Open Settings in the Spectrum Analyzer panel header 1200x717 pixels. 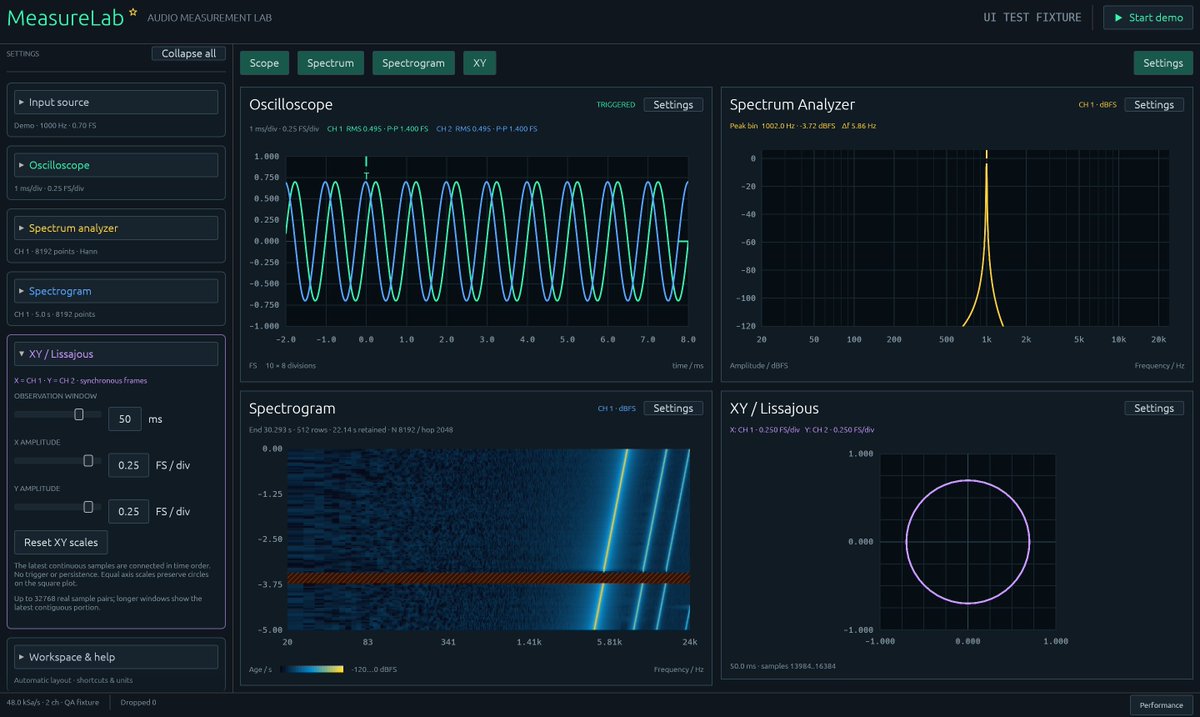1154,104
